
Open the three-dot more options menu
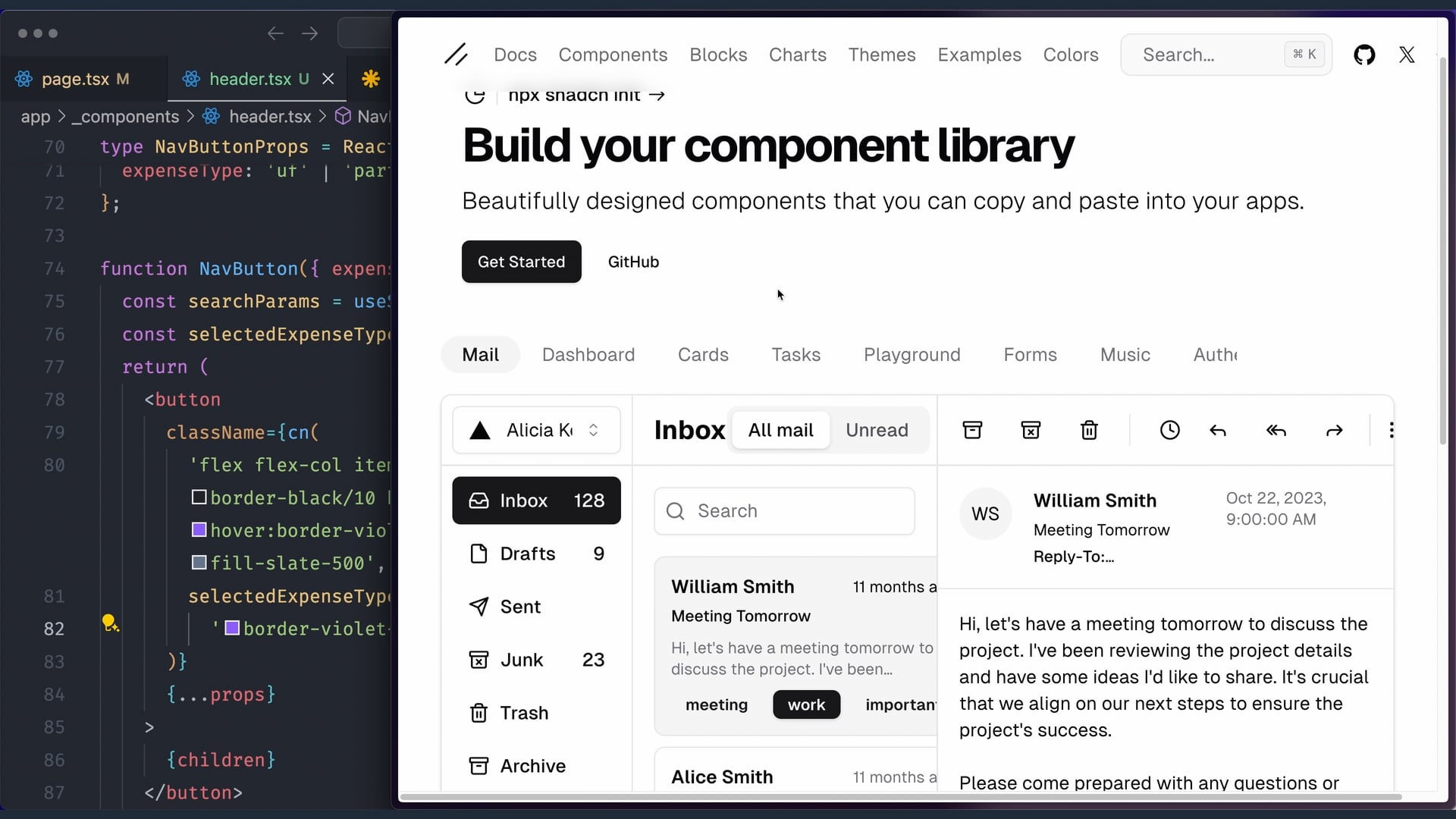click(x=1391, y=431)
